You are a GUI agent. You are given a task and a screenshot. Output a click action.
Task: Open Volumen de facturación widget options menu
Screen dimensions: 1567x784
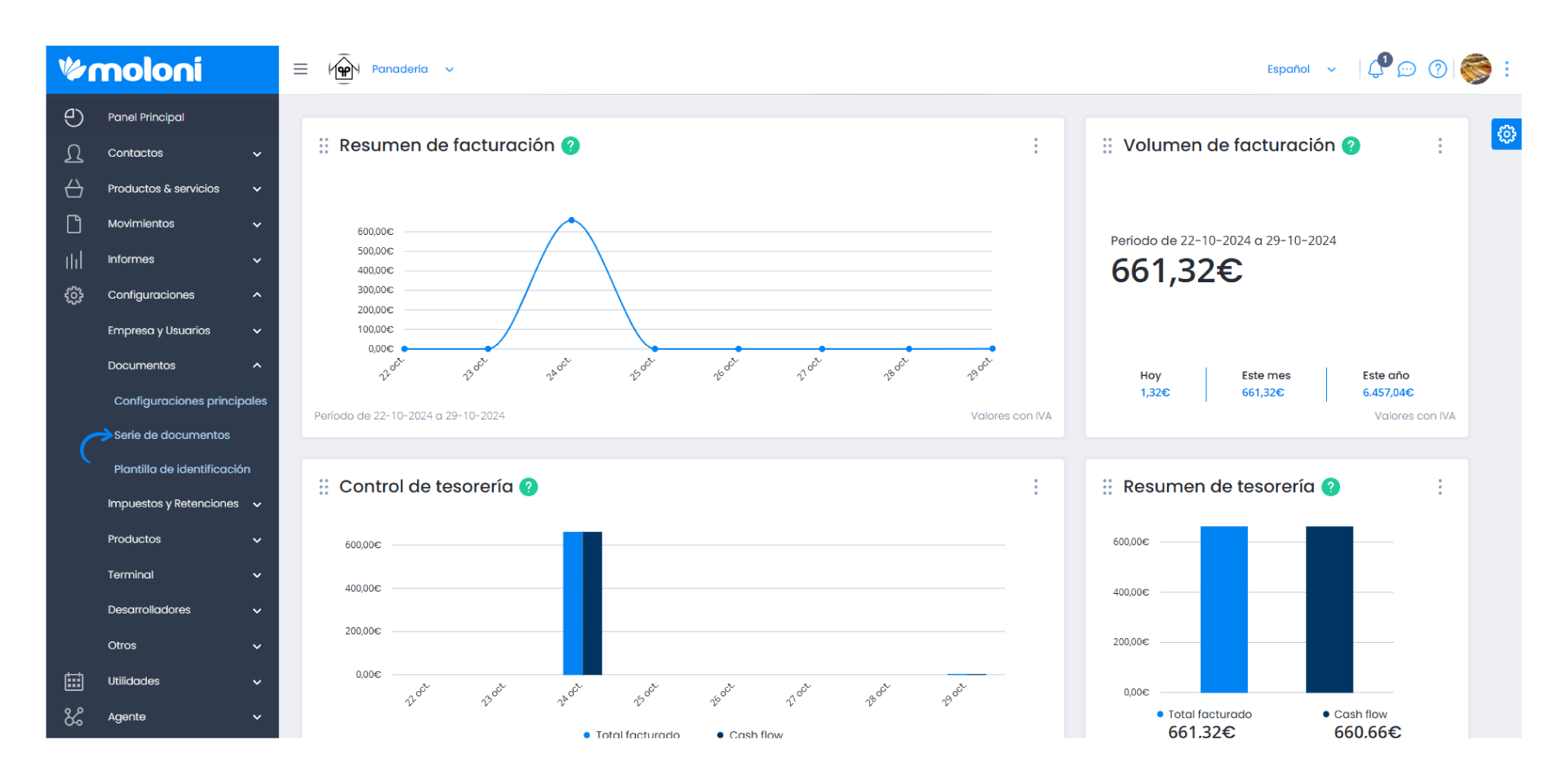click(1440, 145)
